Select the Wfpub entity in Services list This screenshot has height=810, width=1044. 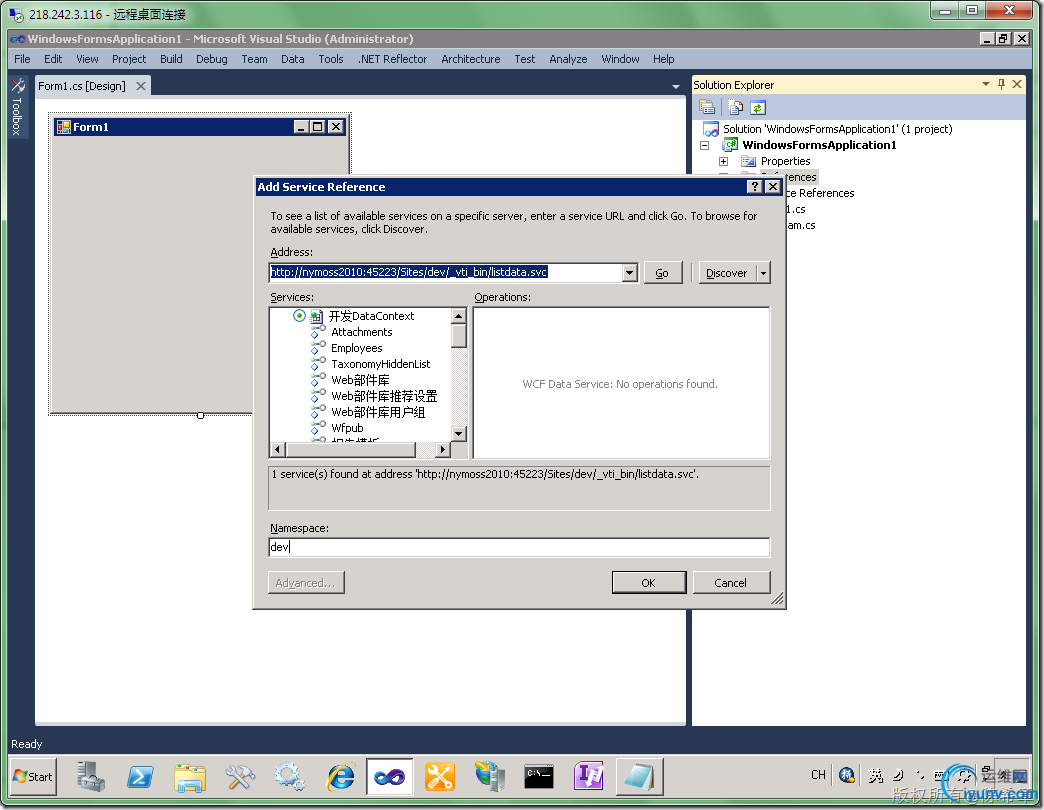pos(347,428)
